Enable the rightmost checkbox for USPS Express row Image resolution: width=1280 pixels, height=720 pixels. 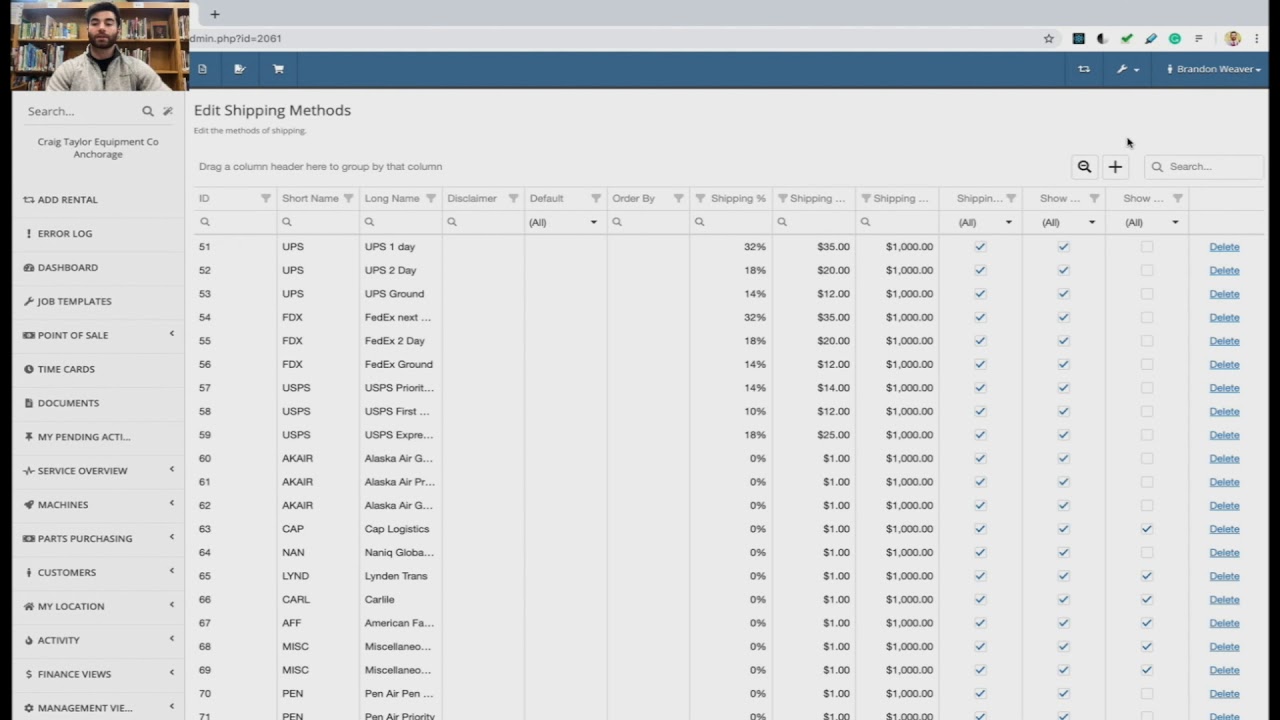click(x=1146, y=434)
